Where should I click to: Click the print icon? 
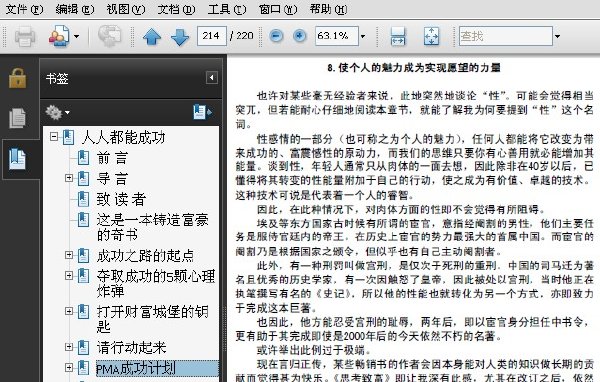(25, 36)
